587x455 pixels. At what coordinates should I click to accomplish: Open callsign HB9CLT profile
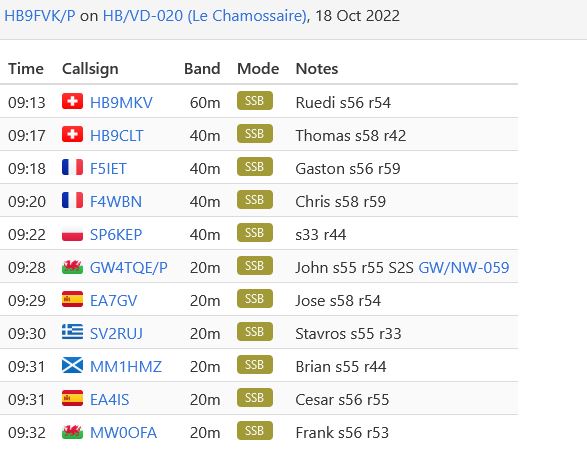(x=116, y=136)
